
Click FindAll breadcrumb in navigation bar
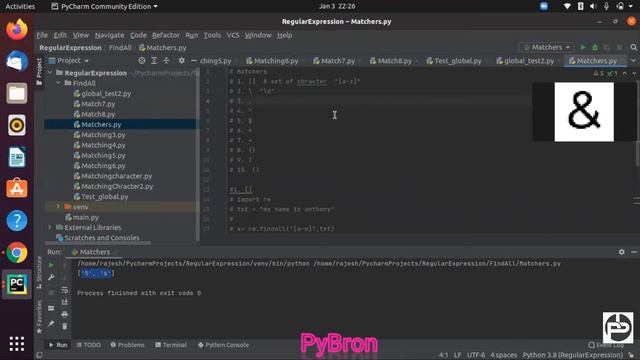[120, 48]
